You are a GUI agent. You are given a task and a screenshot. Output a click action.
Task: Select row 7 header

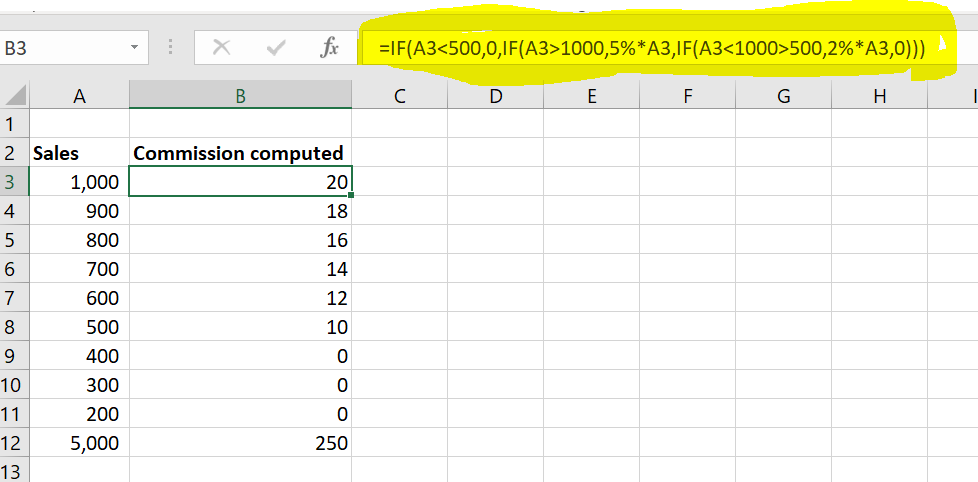pos(14,297)
